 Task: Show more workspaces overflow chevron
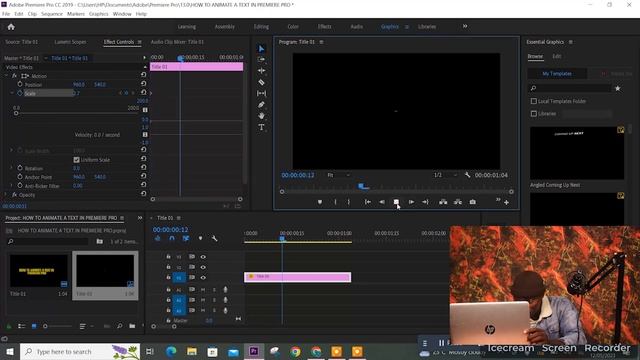coord(464,27)
